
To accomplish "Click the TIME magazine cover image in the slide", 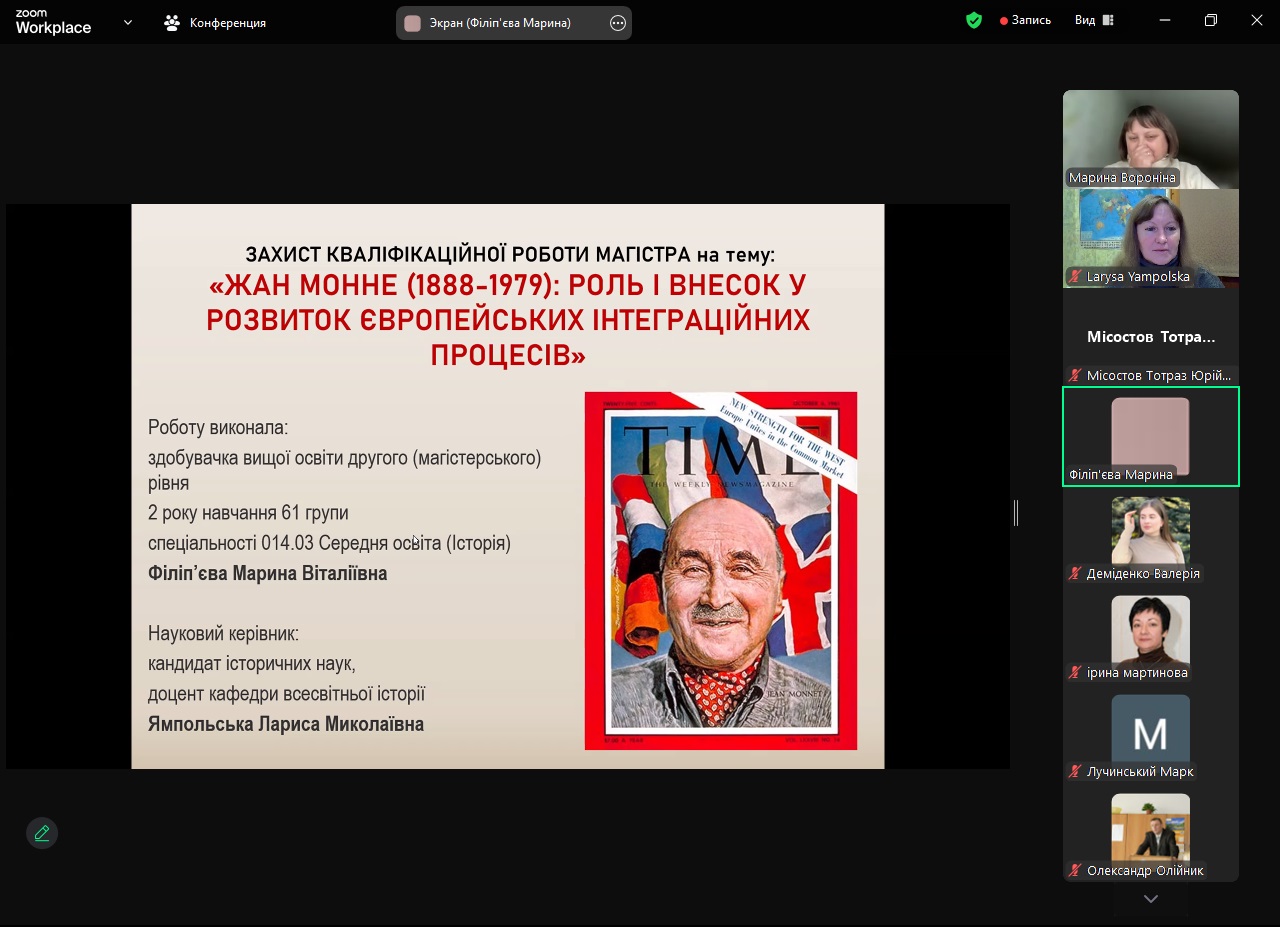I will [721, 570].
